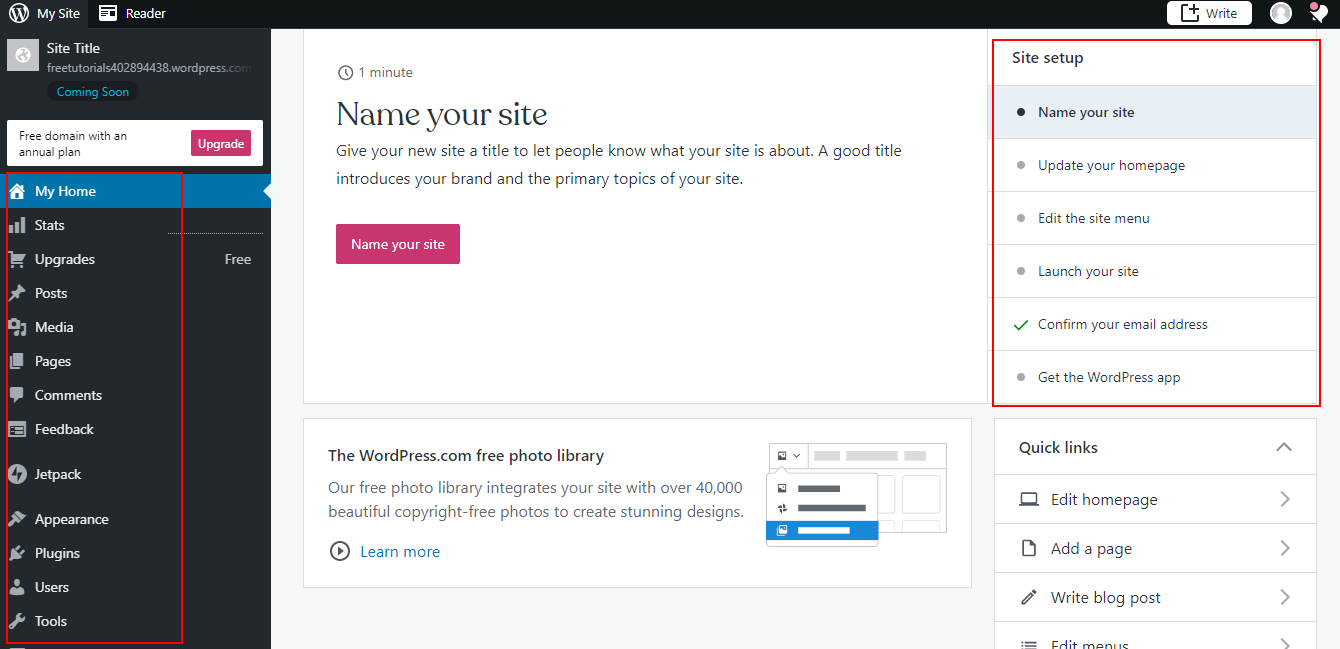
Task: Select Stats in the sidebar
Action: coord(135,225)
